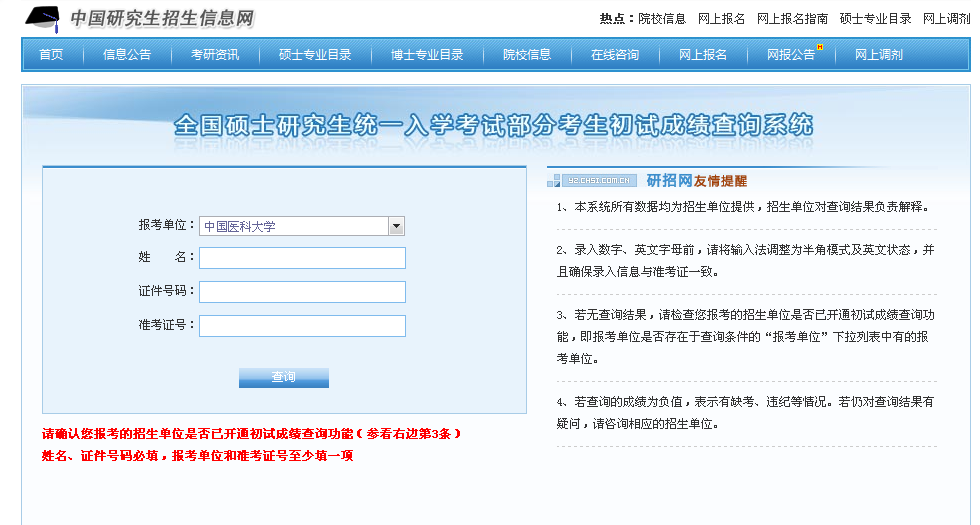Open the 报考单位 dropdown arrow
Image resolution: width=980 pixels, height=525 pixels.
tap(396, 226)
